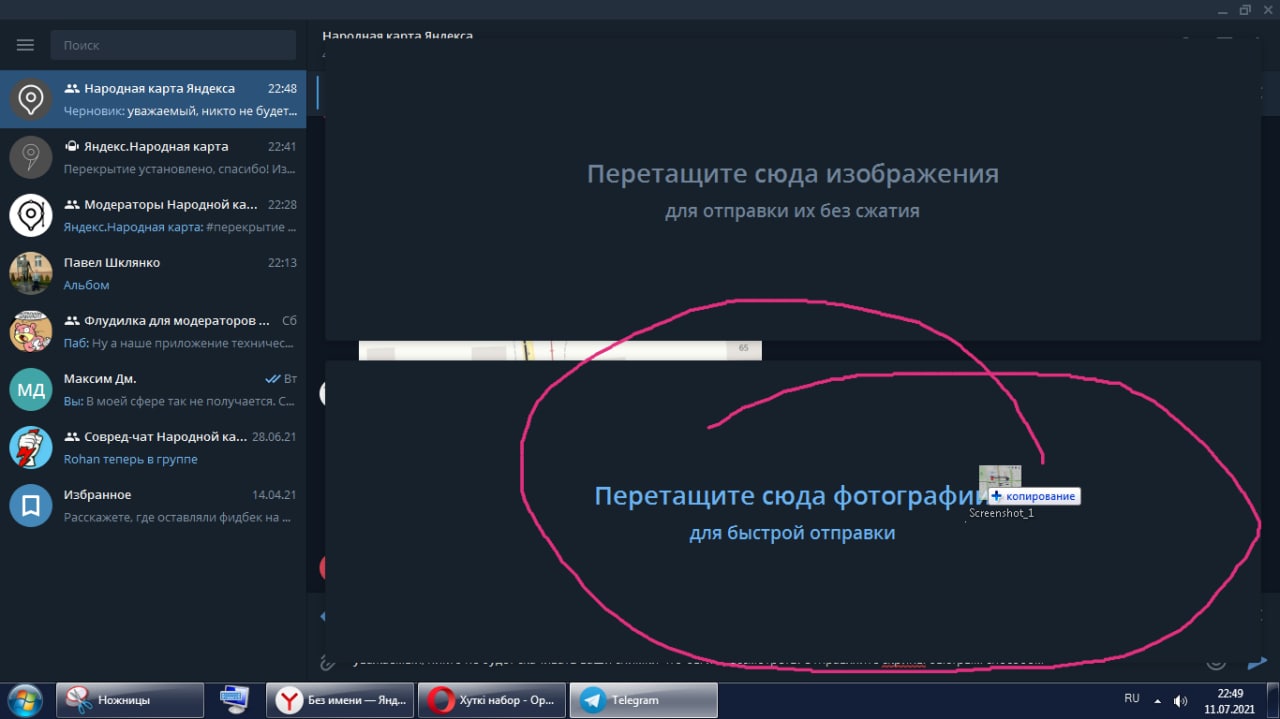Screen dimensions: 1280x719
Task: Open Модераторы Народной карты group chat
Action: click(x=153, y=215)
